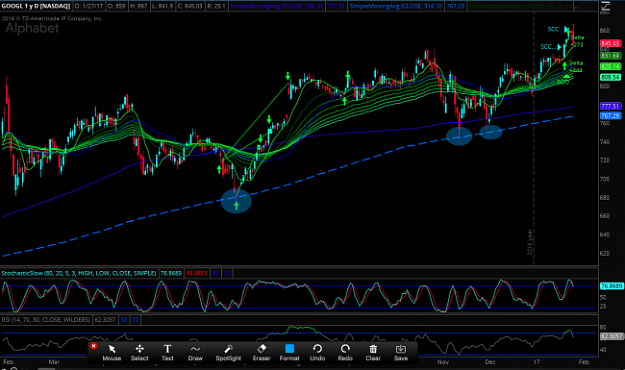This screenshot has width=625, height=370.
Task: Click the H: 867 high value
Action: [x=139, y=6]
